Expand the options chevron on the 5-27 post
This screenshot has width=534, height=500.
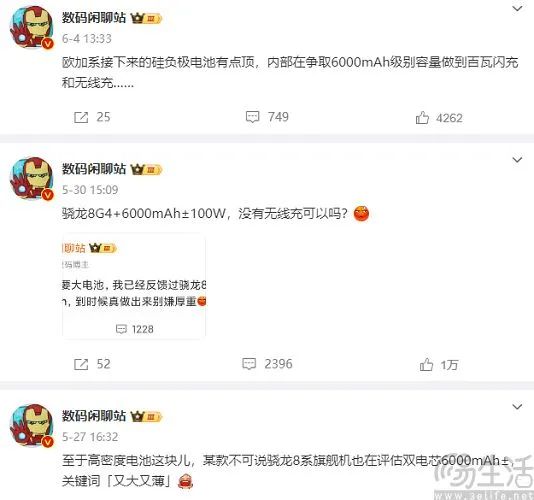517,406
